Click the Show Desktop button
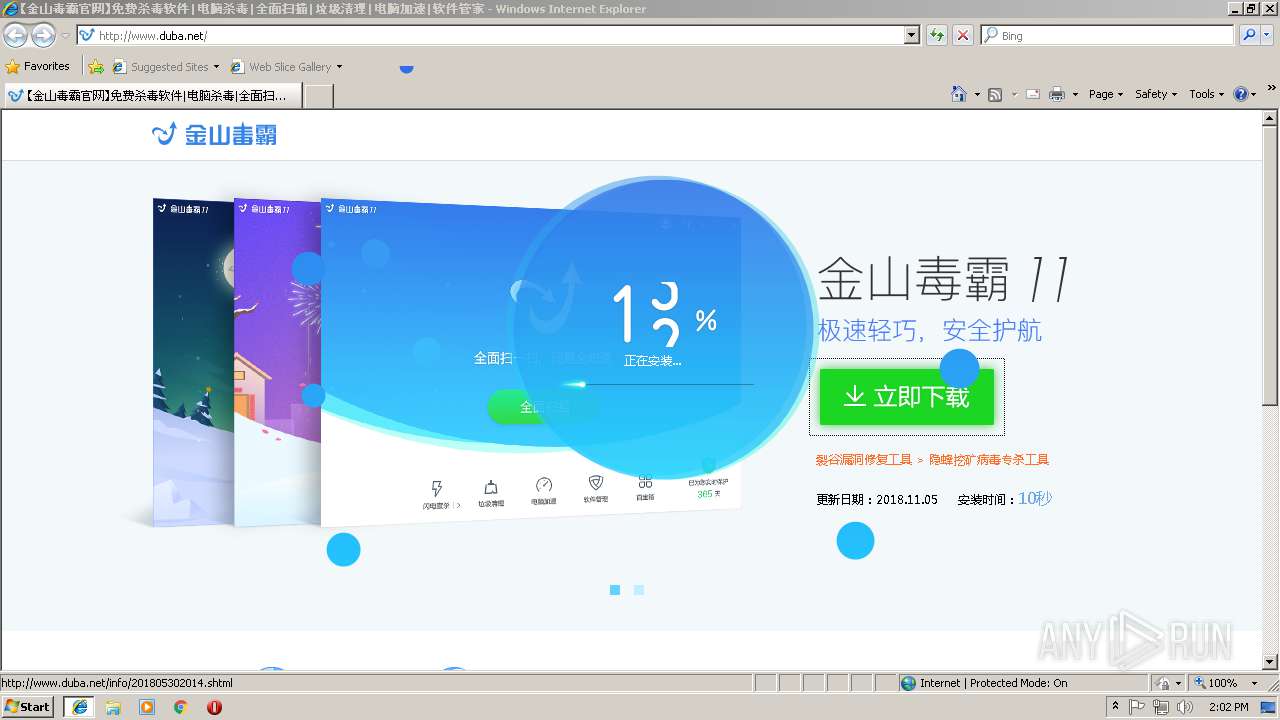The width and height of the screenshot is (1280, 720). tap(1269, 707)
